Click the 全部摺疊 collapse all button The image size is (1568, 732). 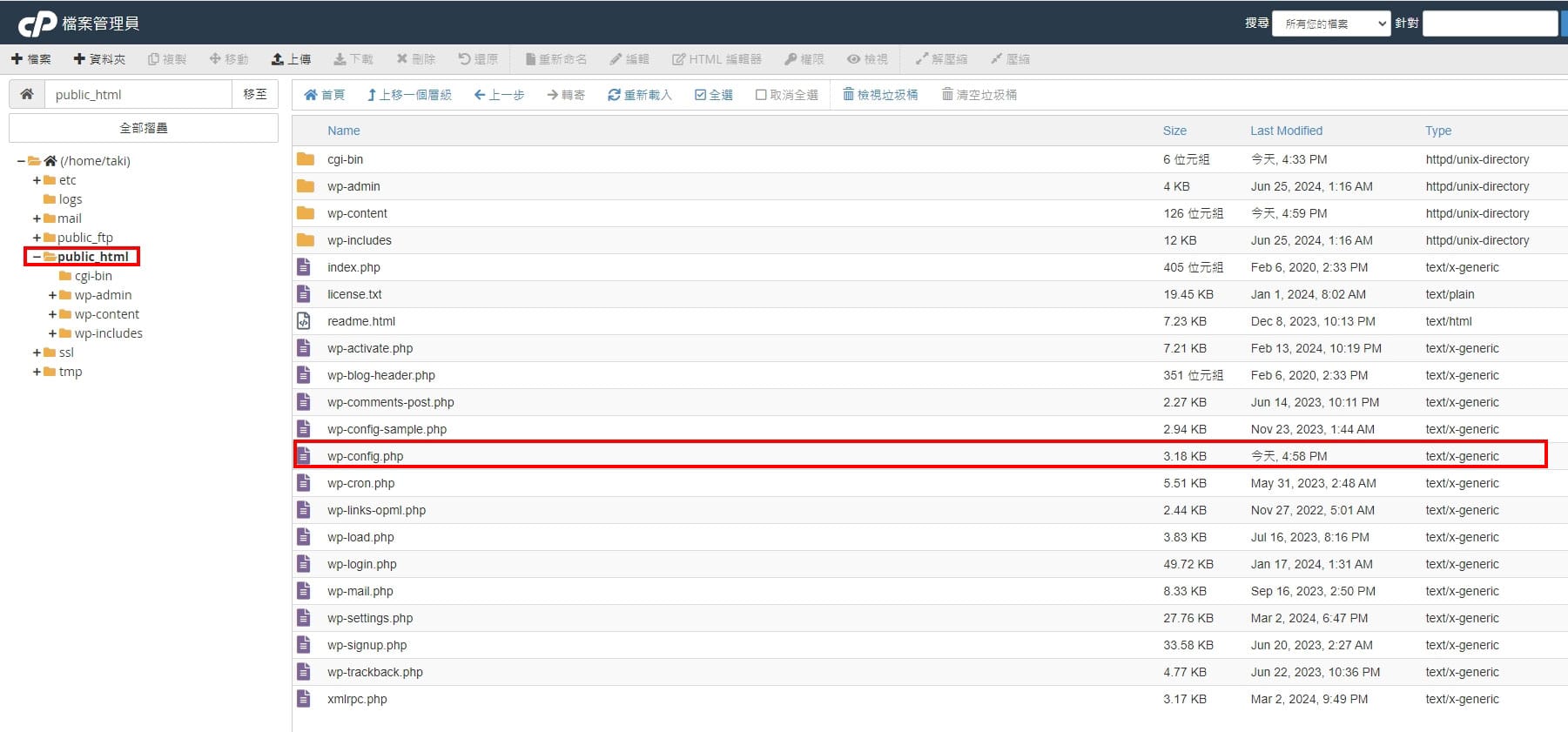point(144,128)
